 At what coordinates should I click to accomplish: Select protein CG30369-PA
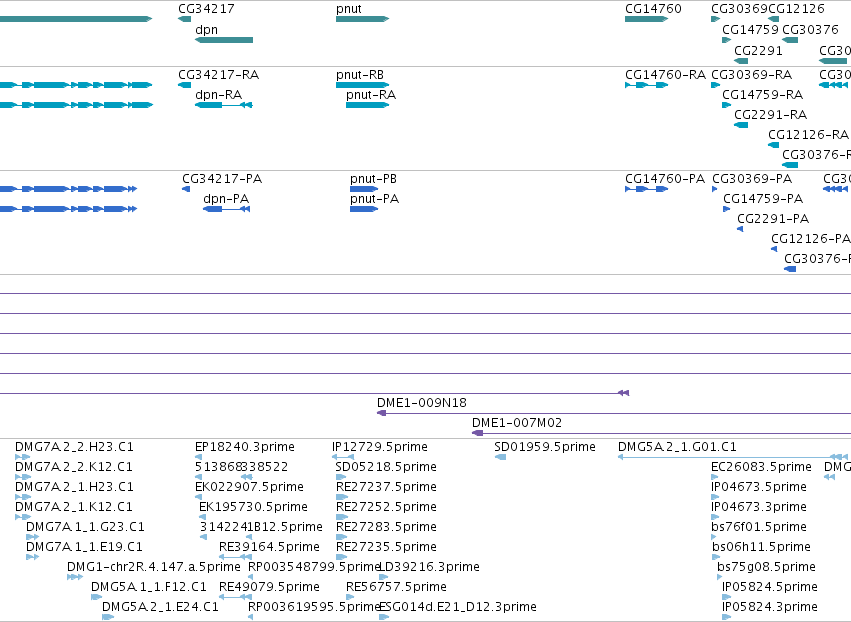point(714,189)
